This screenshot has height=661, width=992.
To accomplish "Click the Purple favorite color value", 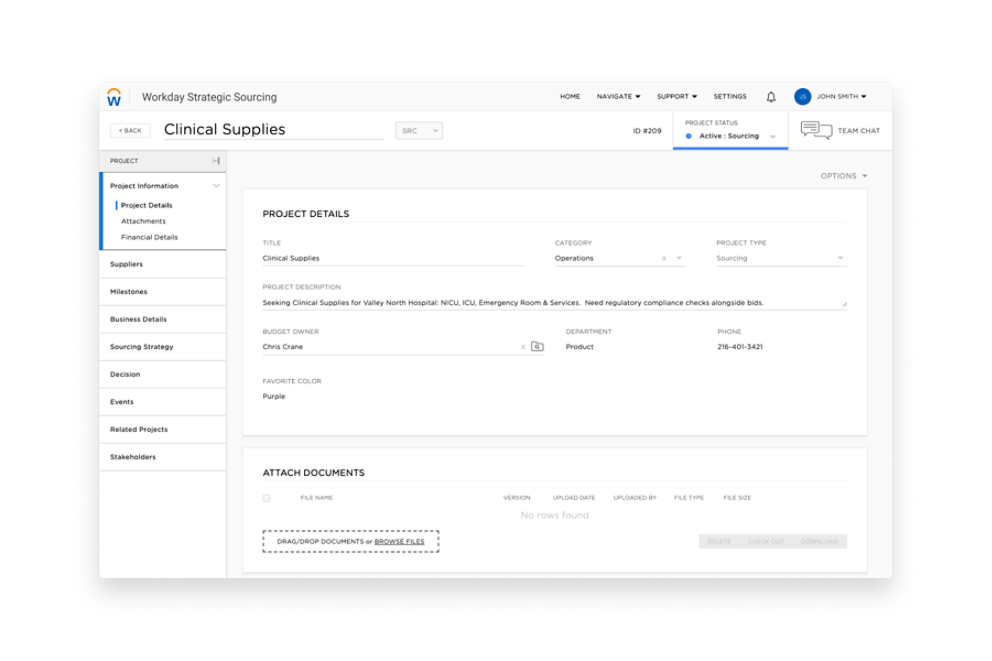I will point(276,396).
